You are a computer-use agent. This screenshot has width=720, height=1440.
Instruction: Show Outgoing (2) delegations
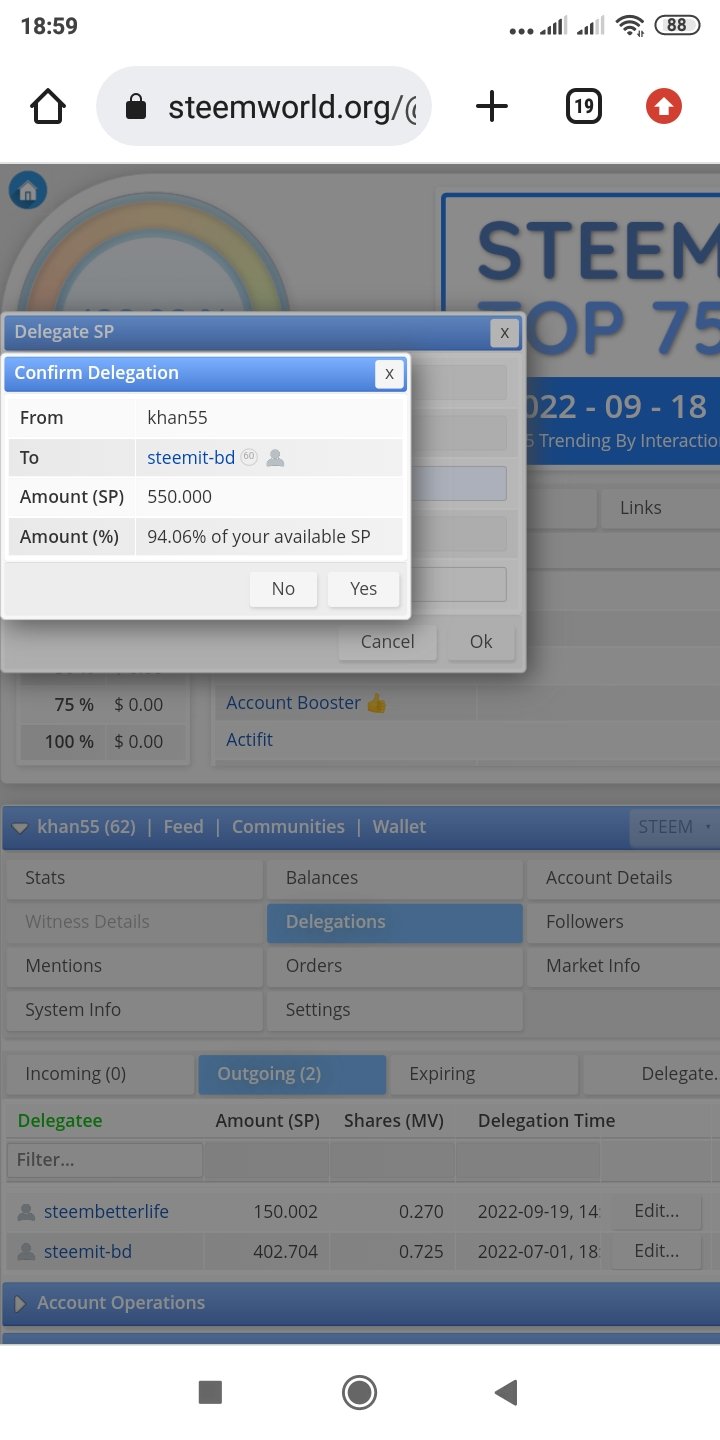coord(292,1074)
